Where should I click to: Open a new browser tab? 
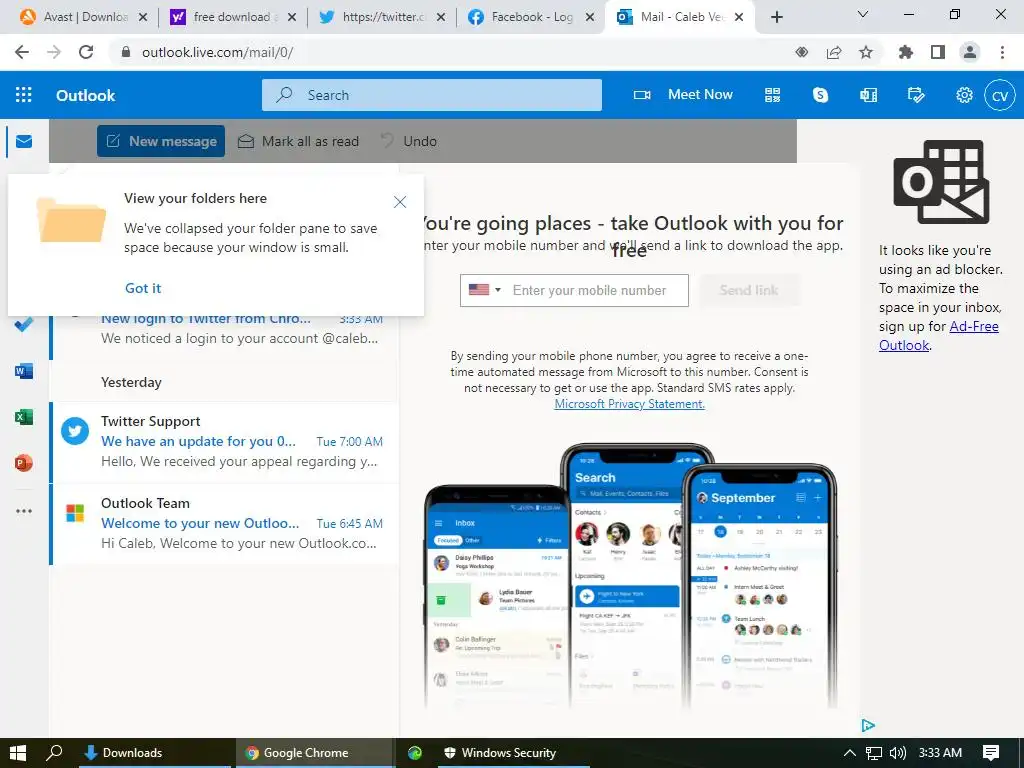(776, 17)
